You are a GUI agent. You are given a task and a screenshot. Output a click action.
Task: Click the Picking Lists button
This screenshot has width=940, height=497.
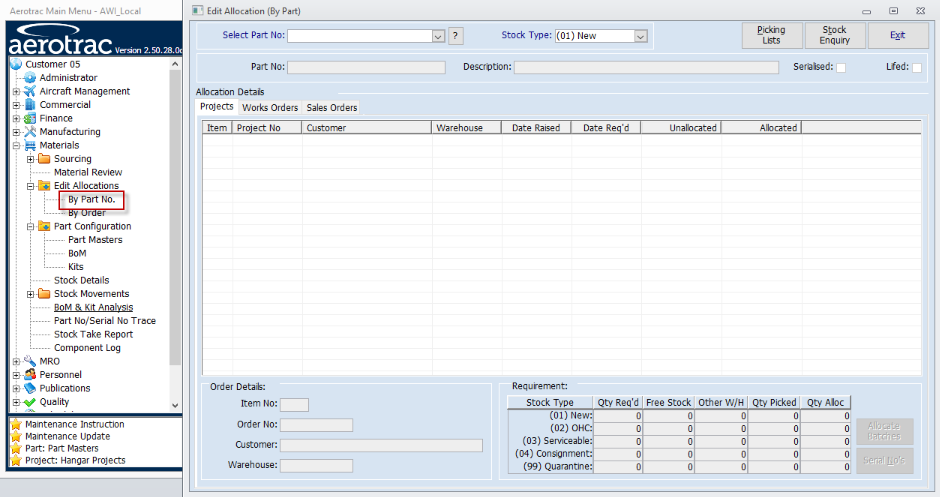point(772,35)
